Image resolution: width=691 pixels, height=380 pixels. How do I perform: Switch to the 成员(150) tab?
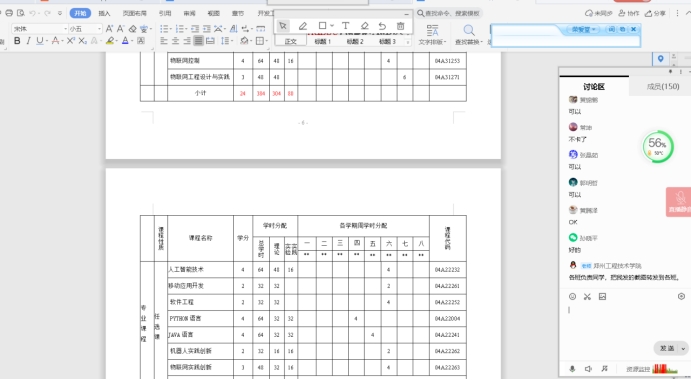pos(663,86)
